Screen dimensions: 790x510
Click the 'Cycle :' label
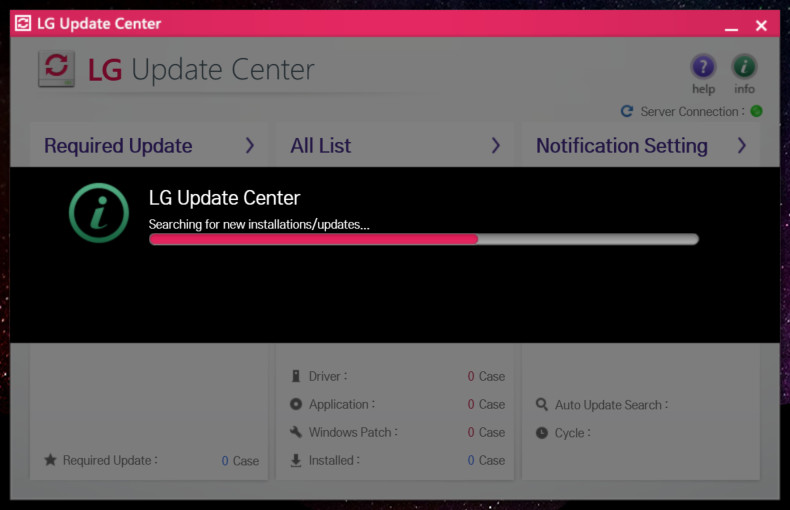pos(572,433)
